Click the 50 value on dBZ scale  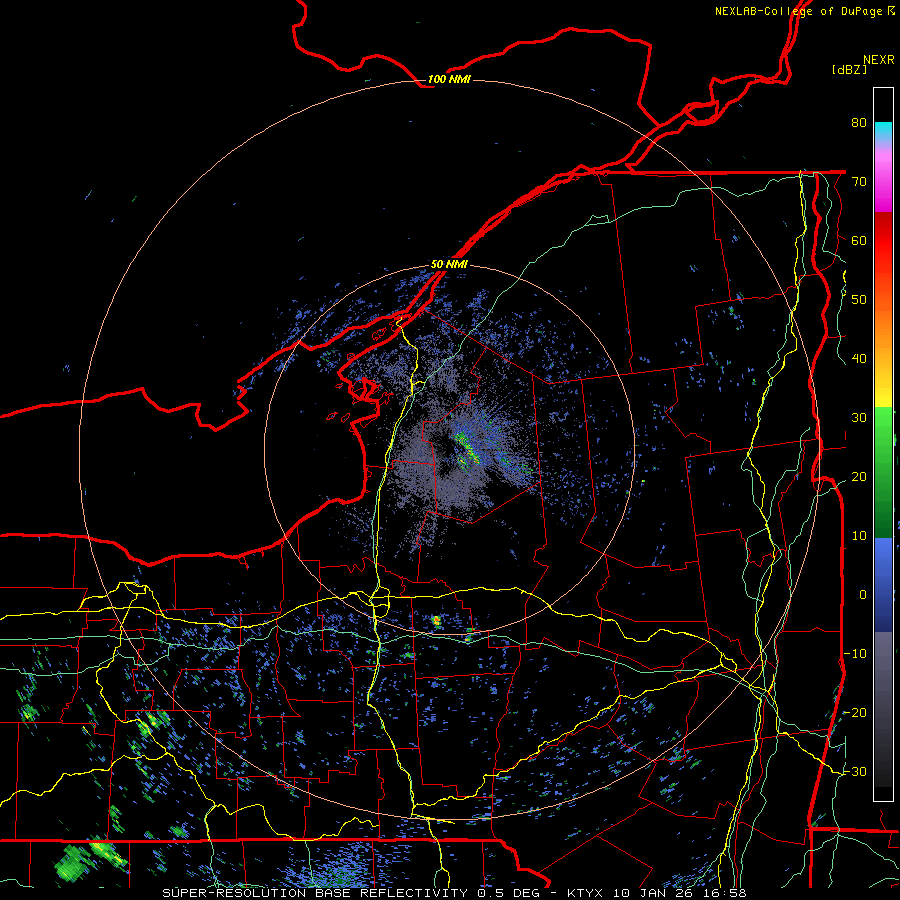tap(859, 300)
